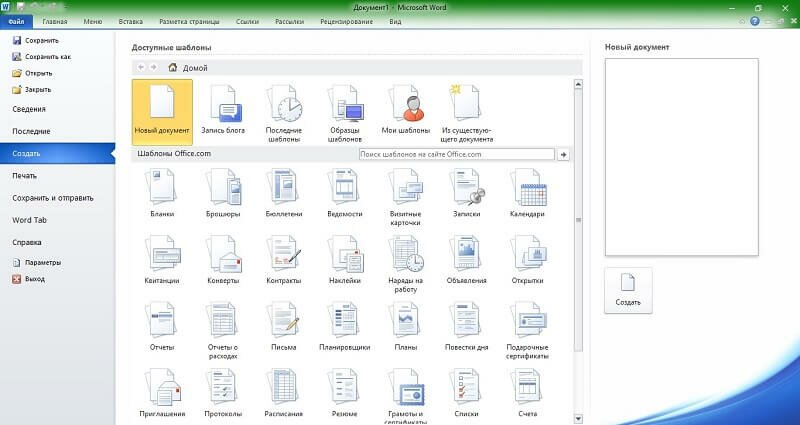Click the template list scroll down arrow

click(x=578, y=419)
